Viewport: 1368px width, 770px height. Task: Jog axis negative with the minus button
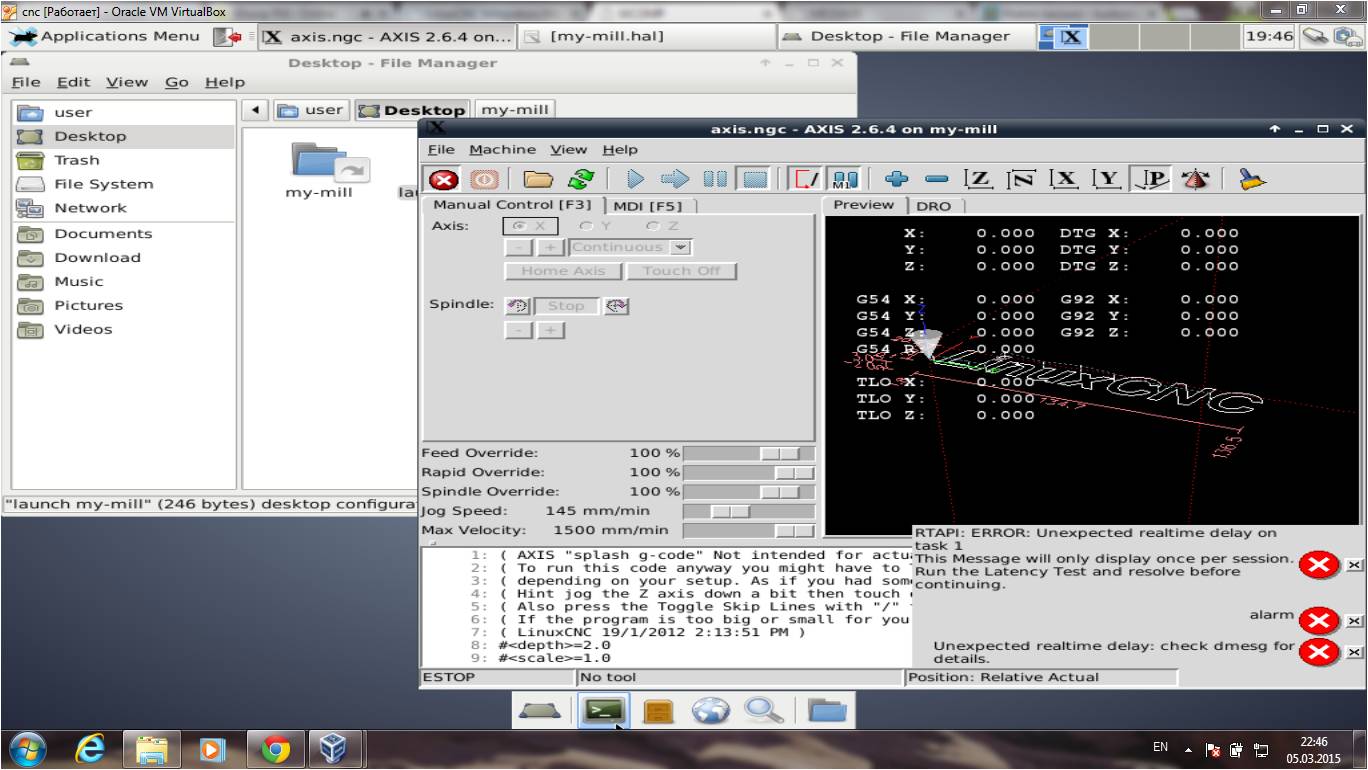click(518, 247)
